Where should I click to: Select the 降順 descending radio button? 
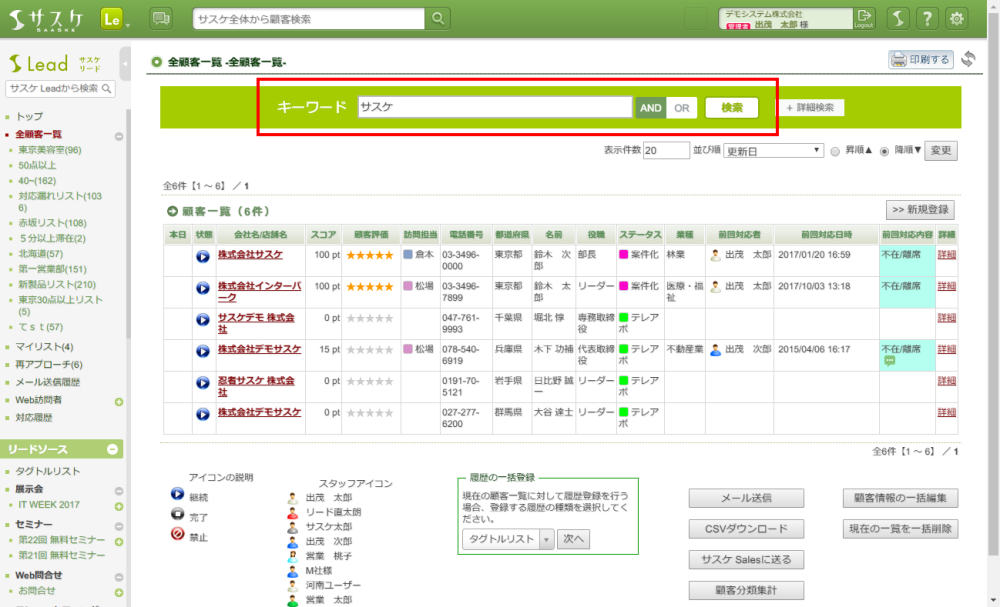point(884,152)
